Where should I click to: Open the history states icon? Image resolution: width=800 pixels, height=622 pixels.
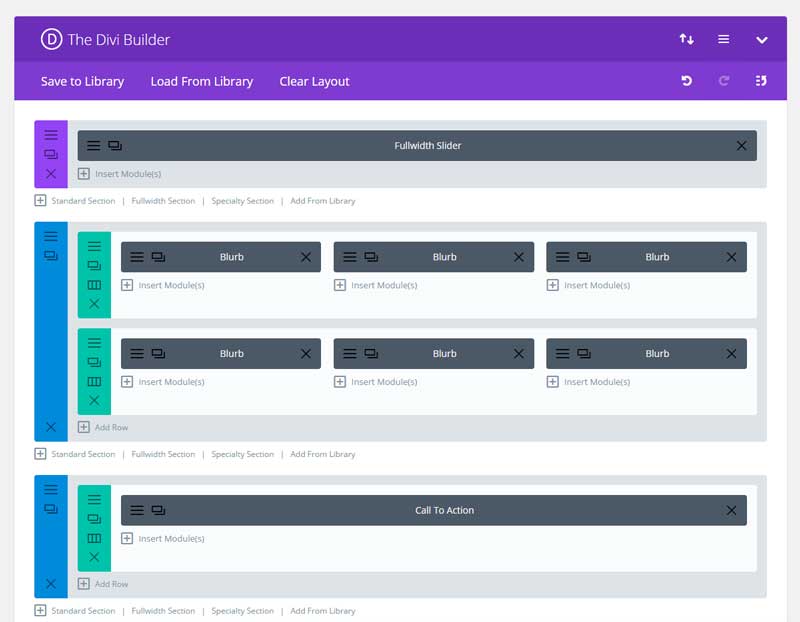pyautogui.click(x=761, y=81)
